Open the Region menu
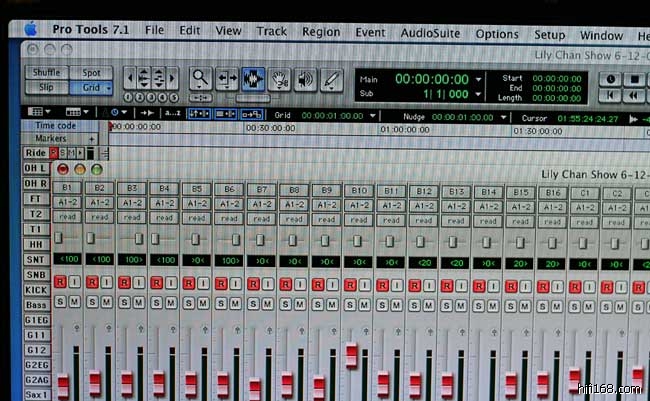 (320, 32)
